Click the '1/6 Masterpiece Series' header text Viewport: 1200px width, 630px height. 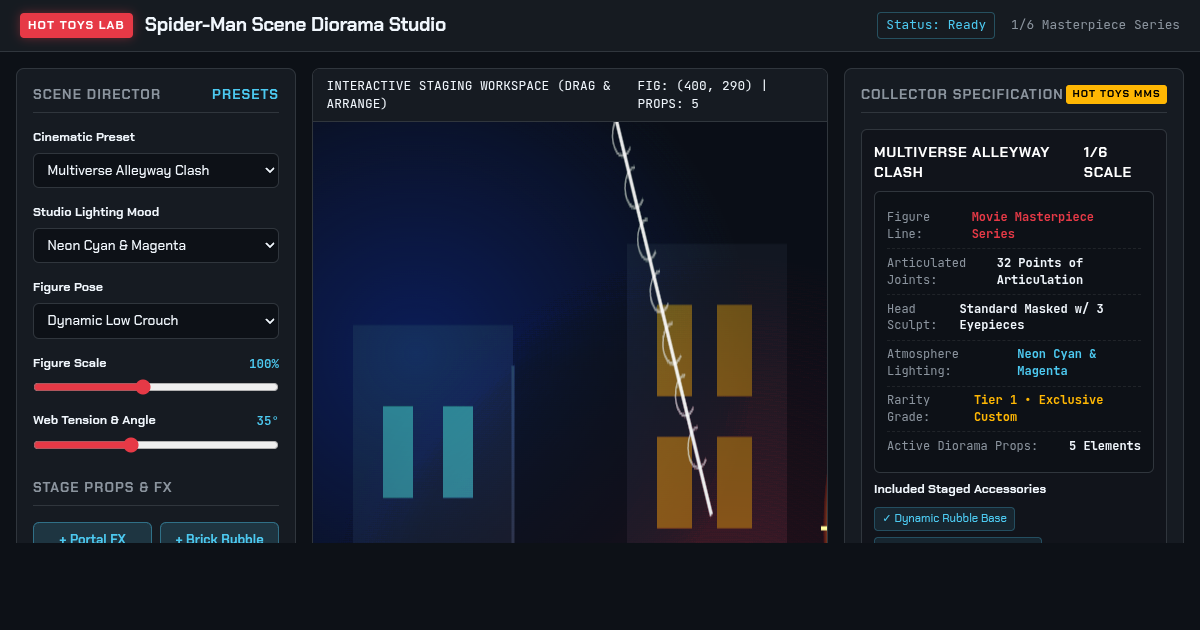coord(1095,25)
